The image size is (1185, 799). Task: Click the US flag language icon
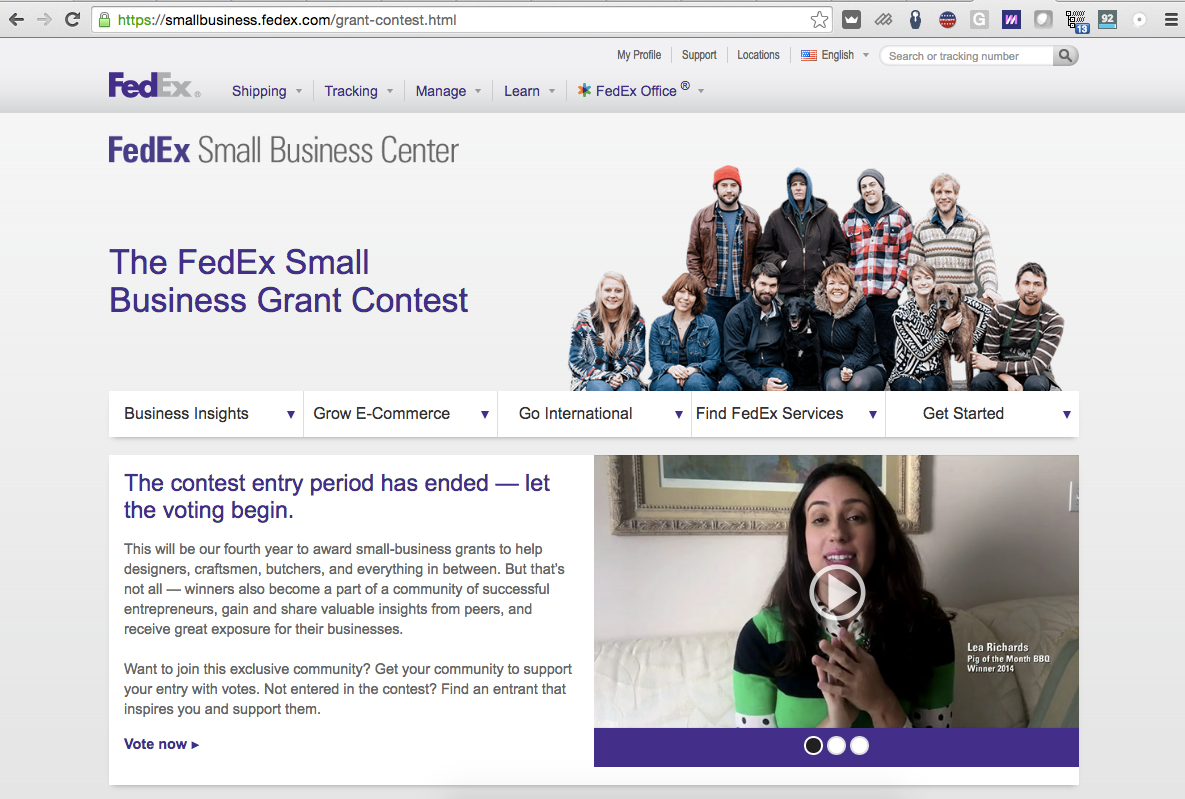click(809, 55)
